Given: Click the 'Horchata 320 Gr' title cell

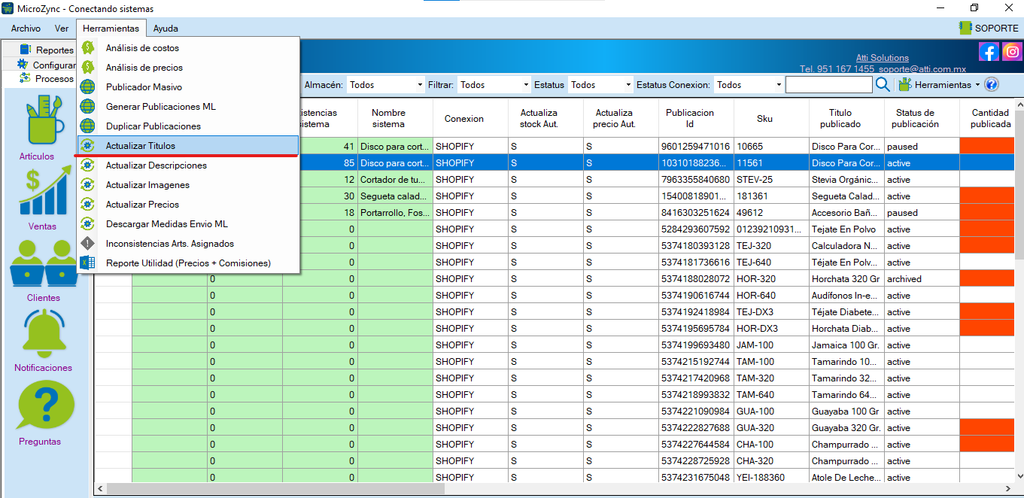Looking at the screenshot, I should (x=847, y=279).
